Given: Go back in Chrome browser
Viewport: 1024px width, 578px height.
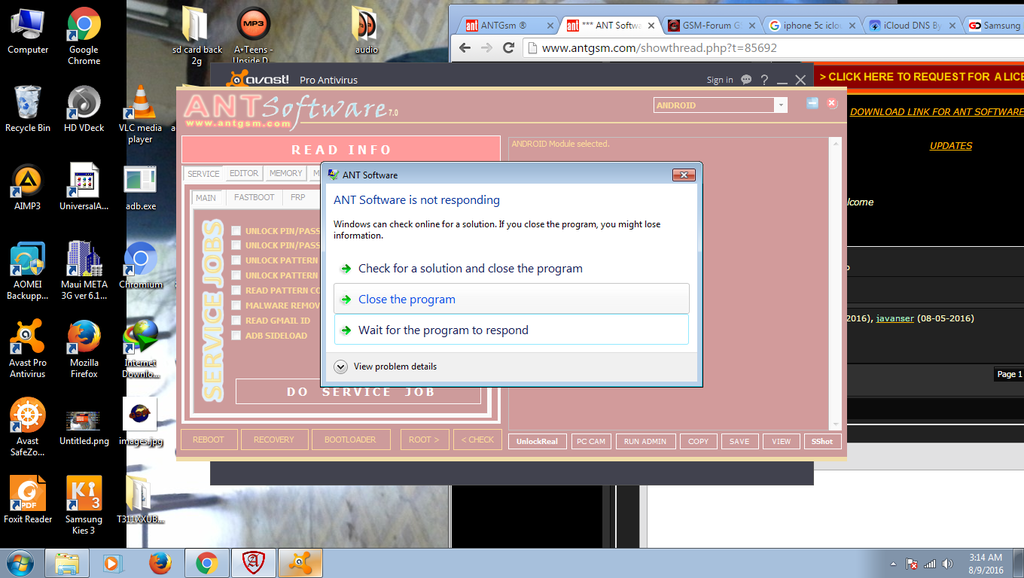Looking at the screenshot, I should [465, 48].
